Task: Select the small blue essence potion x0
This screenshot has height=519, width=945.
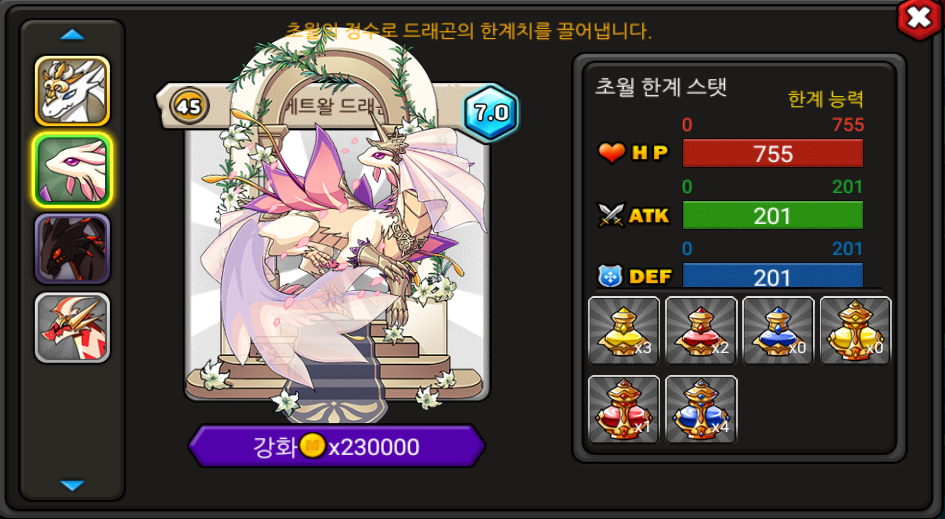Action: click(x=778, y=331)
